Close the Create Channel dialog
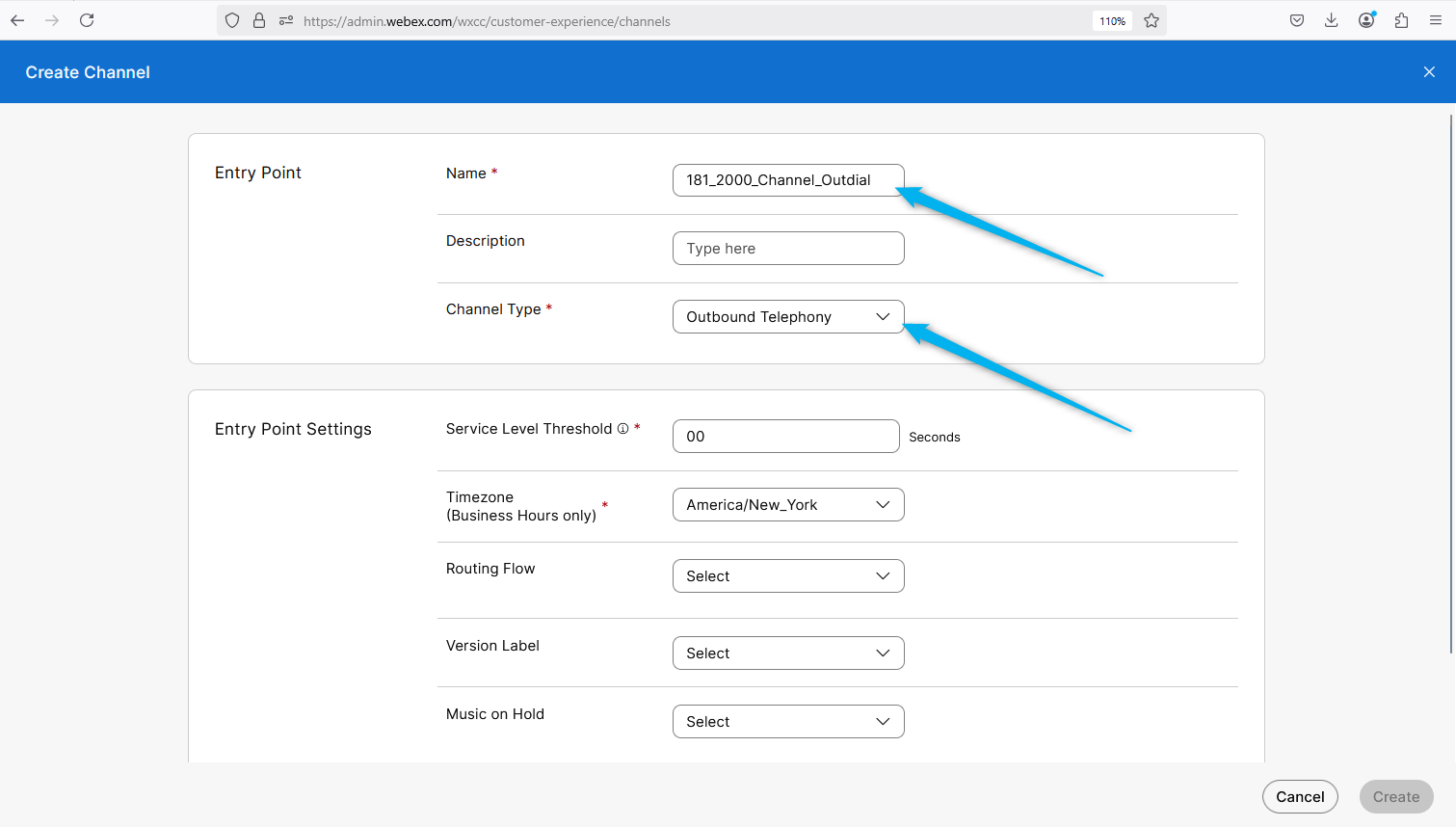 (x=1429, y=72)
